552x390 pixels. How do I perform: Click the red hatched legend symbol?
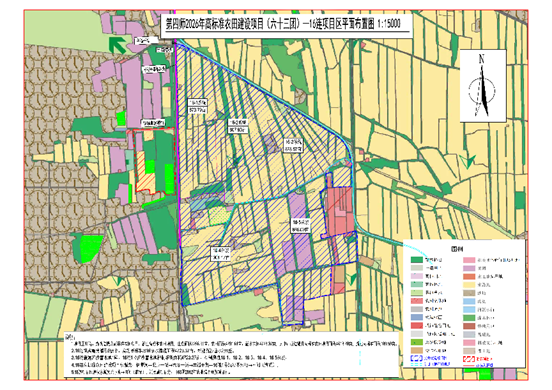(469, 359)
